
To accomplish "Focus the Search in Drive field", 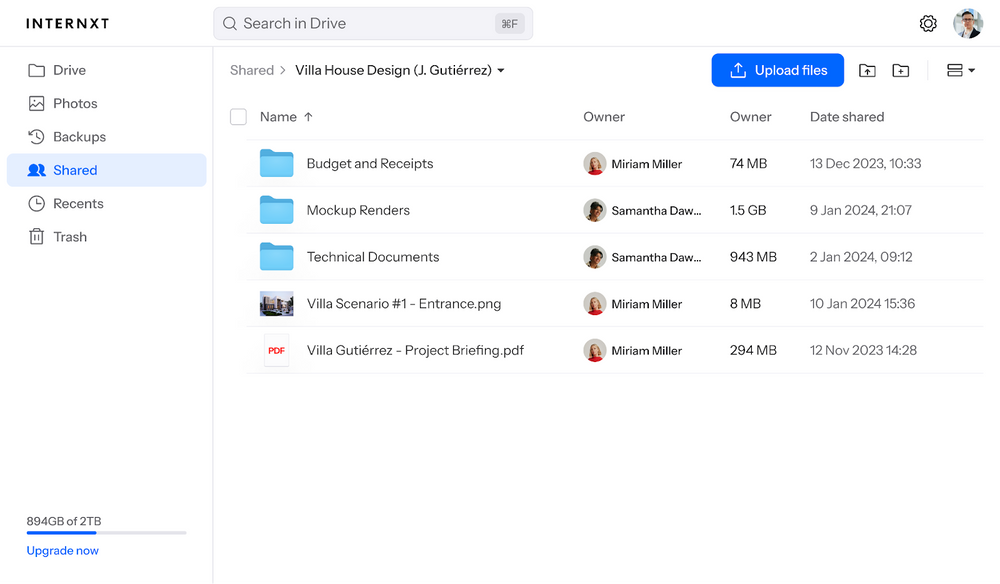I will [x=373, y=24].
